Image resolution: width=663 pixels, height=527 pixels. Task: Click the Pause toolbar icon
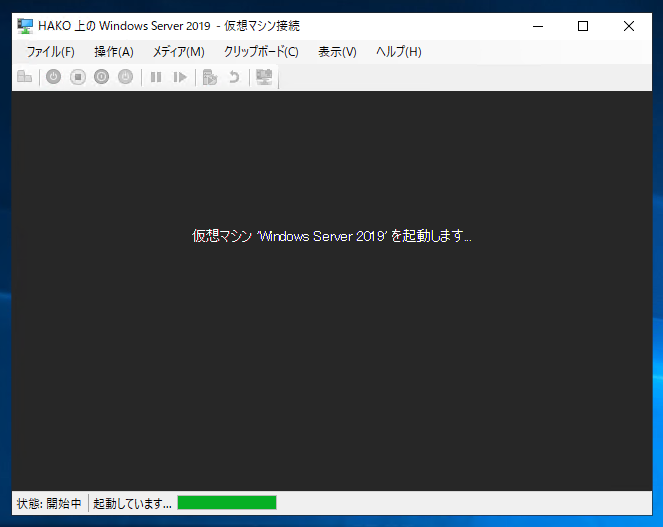point(156,77)
